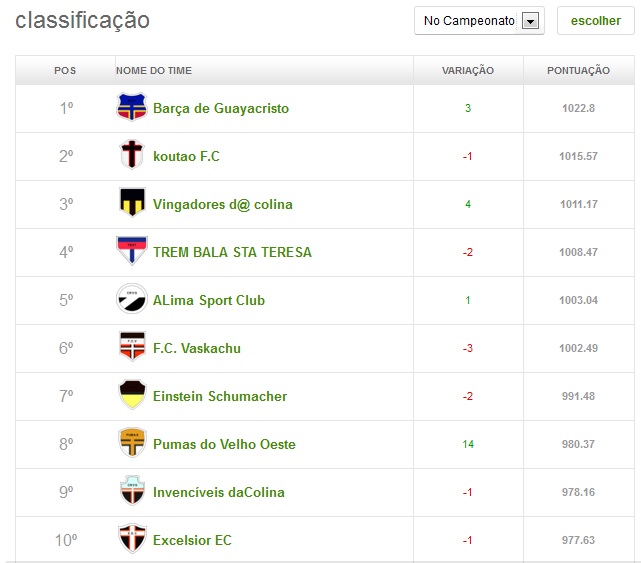Click the Pumas do Velho Oeste crest
Screen dimensions: 641x563
(x=131, y=444)
